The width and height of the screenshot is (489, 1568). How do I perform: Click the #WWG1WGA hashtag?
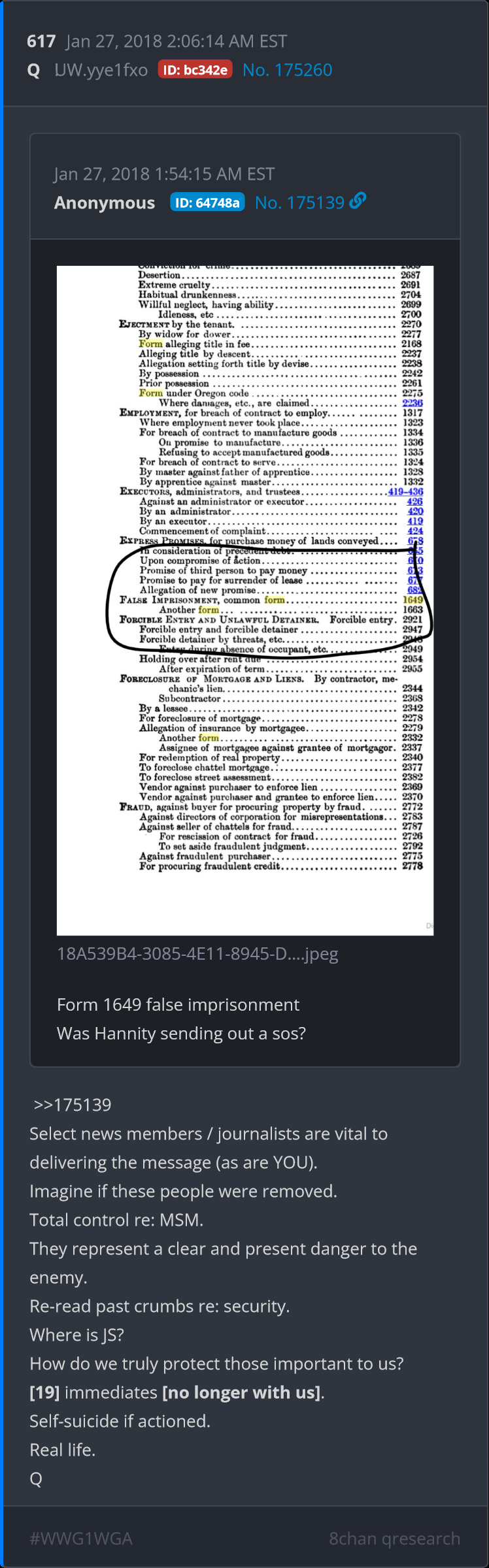(81, 1539)
